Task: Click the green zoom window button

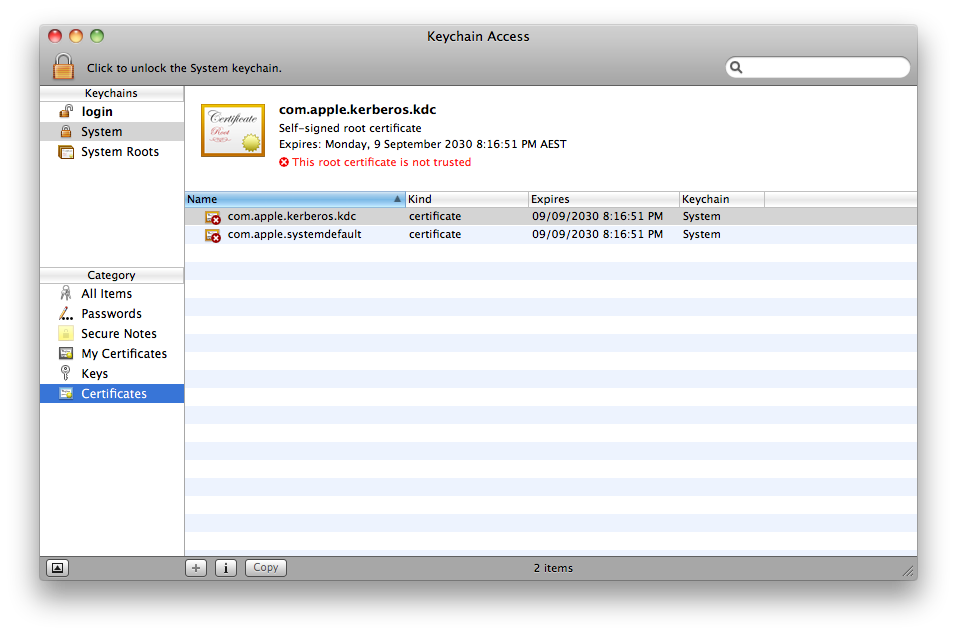Action: tap(96, 36)
